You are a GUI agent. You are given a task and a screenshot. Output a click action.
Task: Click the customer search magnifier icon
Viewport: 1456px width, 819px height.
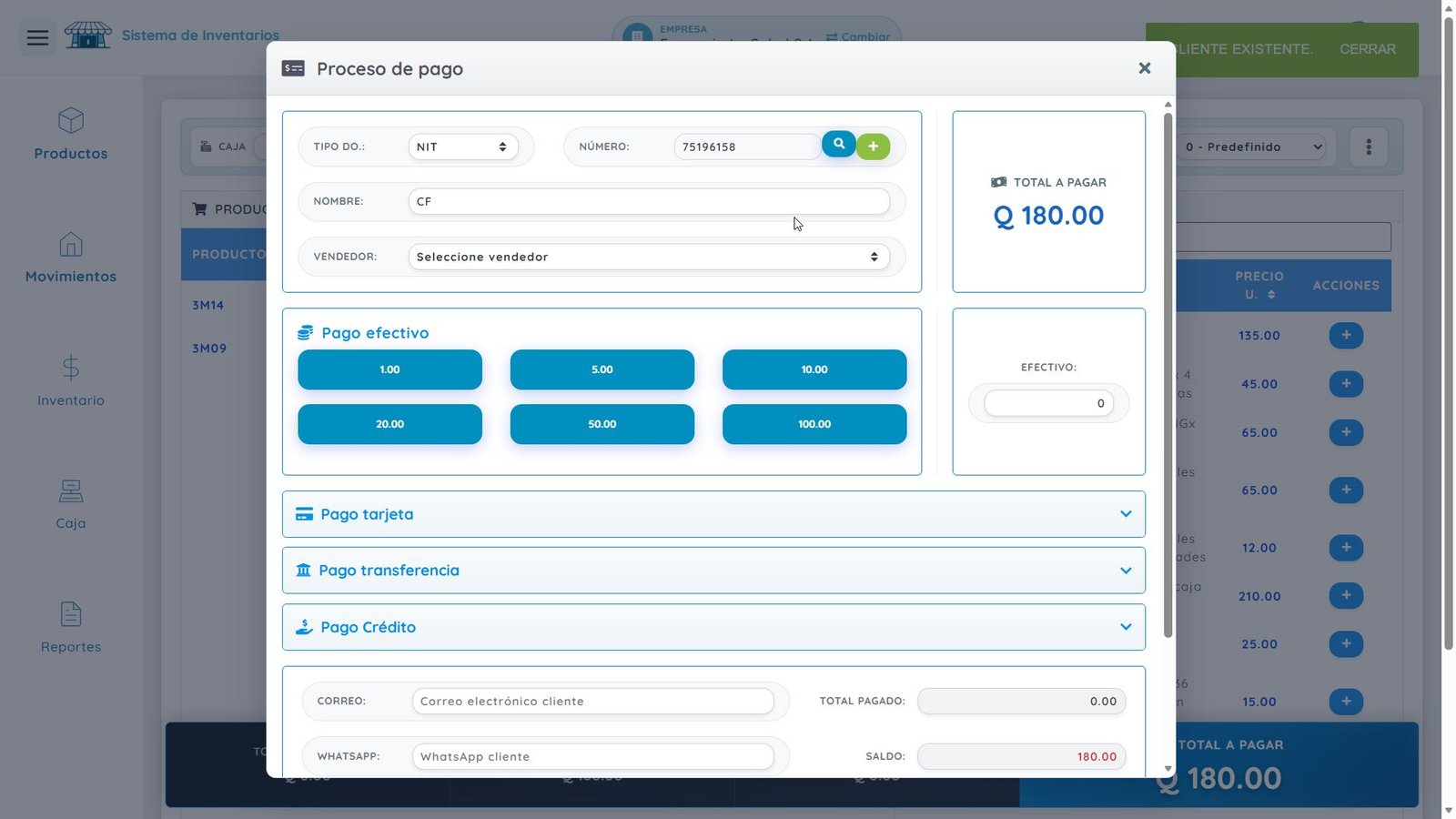click(838, 144)
